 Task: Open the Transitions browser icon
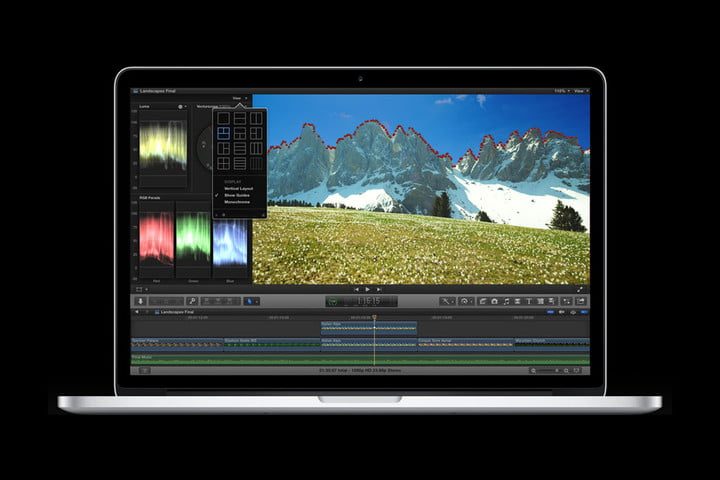[x=518, y=301]
